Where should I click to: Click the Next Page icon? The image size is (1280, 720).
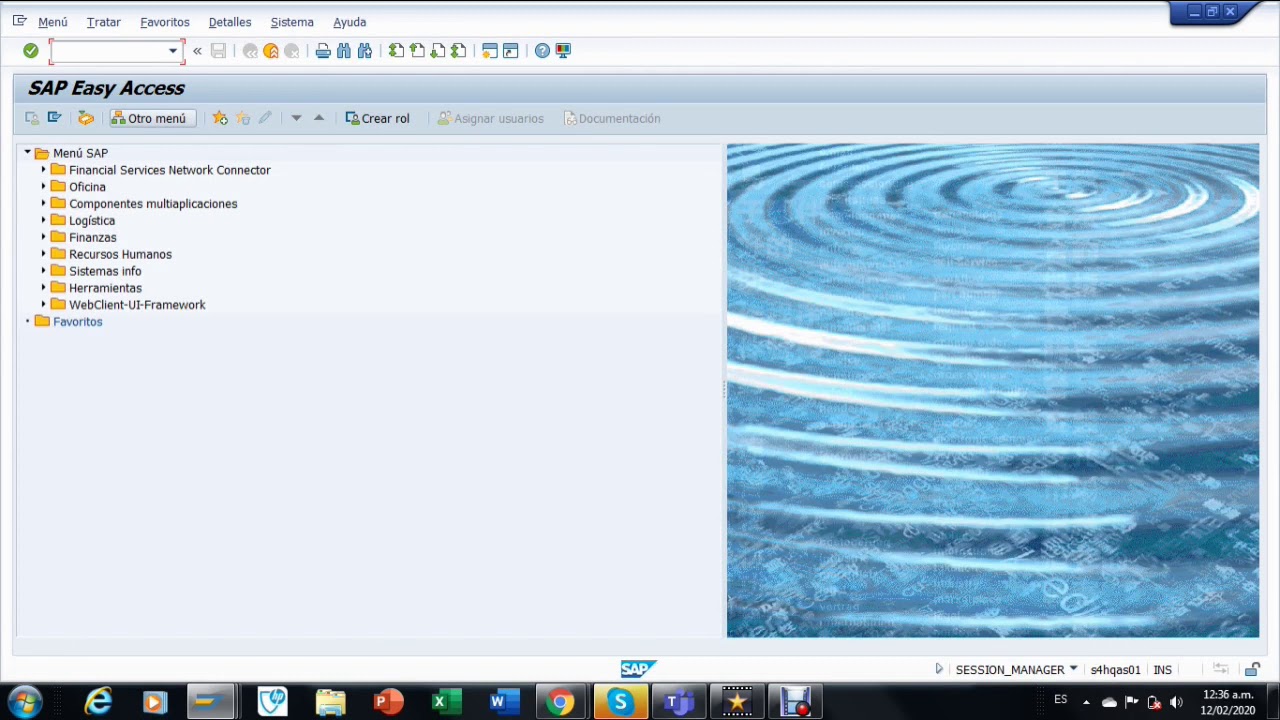click(438, 51)
